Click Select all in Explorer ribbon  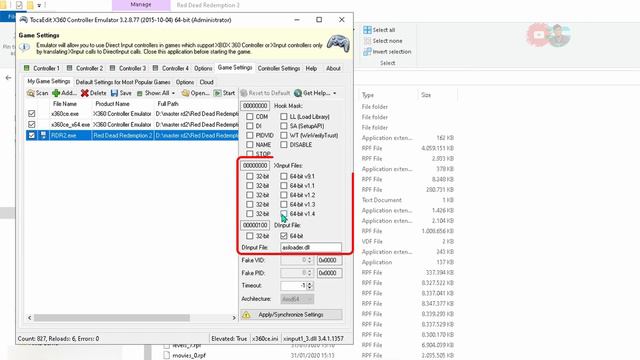click(x=379, y=30)
